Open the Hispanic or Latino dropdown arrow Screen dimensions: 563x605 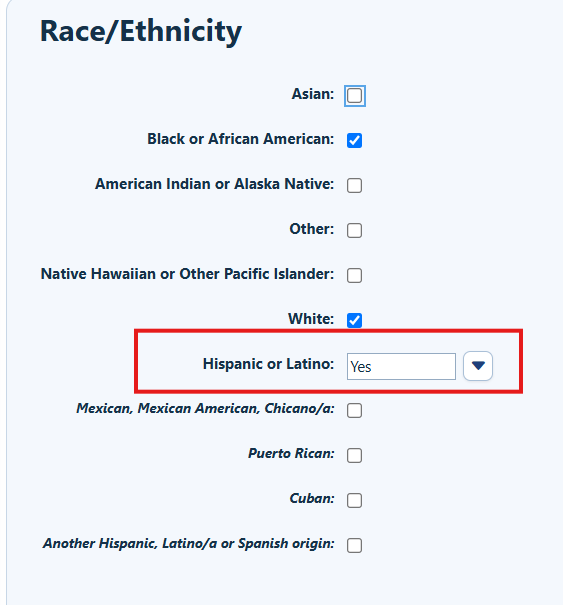tap(478, 366)
